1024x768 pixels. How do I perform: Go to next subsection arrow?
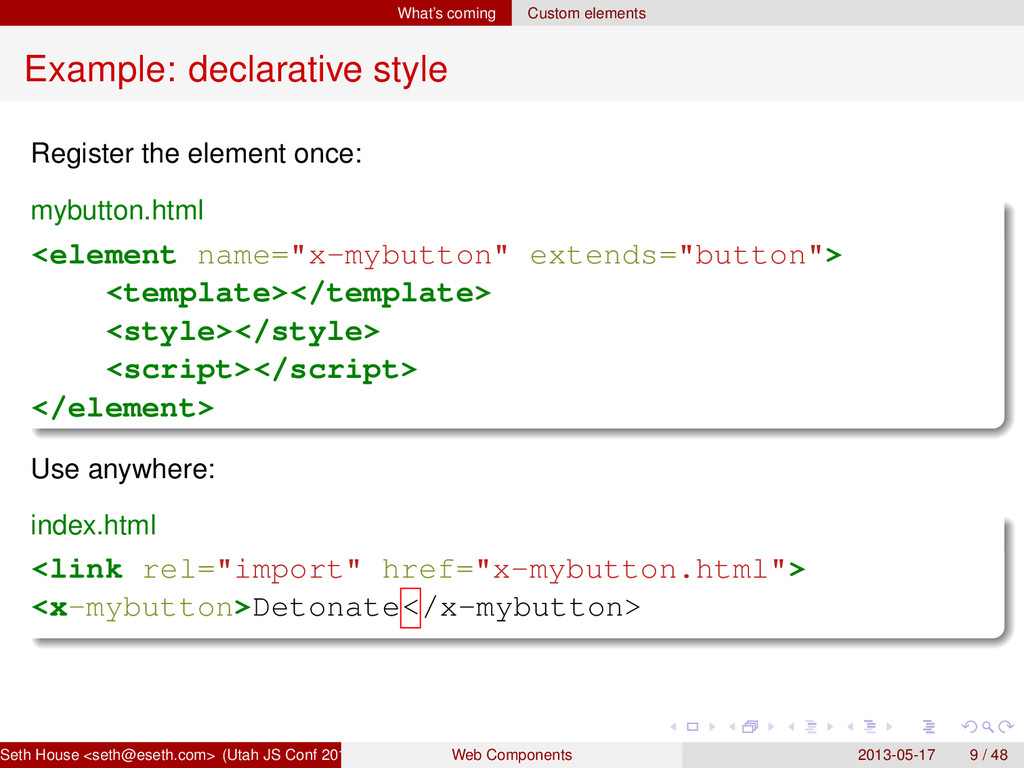828,725
